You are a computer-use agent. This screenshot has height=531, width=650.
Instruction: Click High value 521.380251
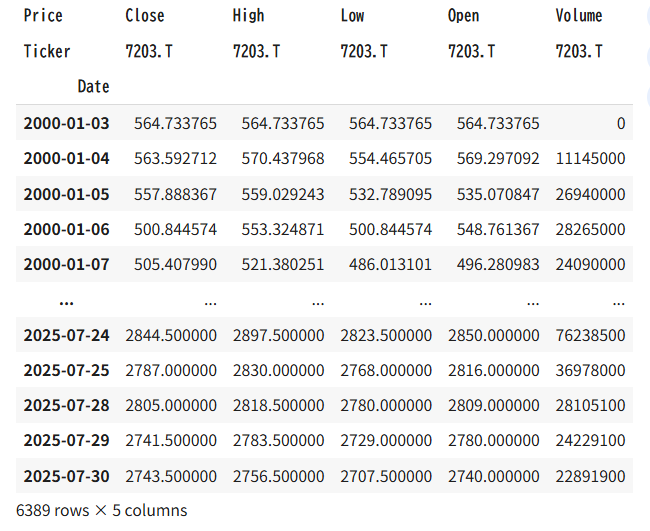(283, 264)
